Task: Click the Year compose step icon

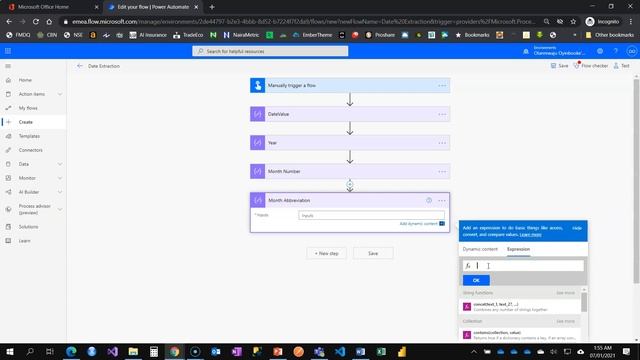Action: 258,143
